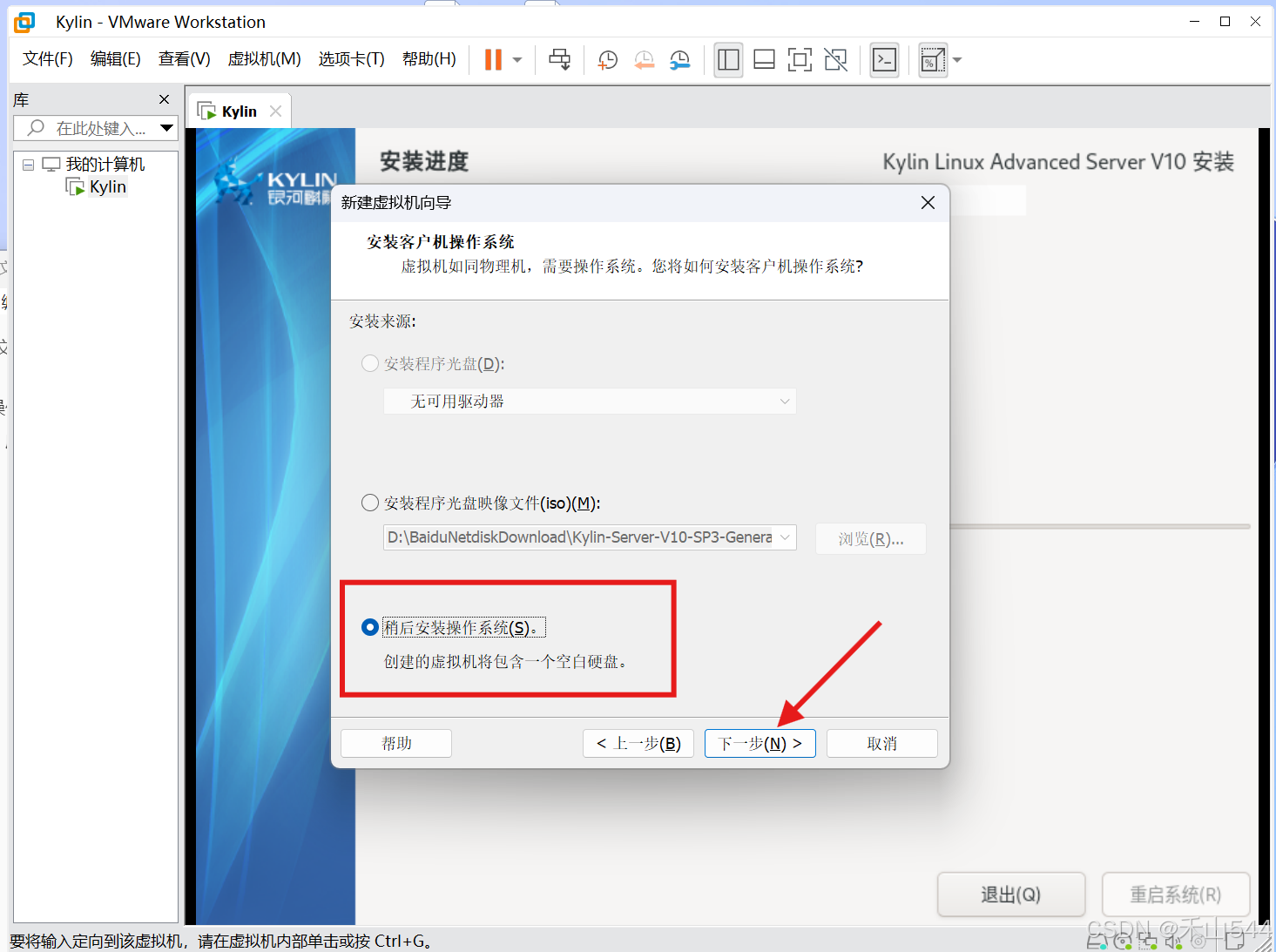Open the message log status icon
Screen dimensions: 1276x952
coord(1234,941)
